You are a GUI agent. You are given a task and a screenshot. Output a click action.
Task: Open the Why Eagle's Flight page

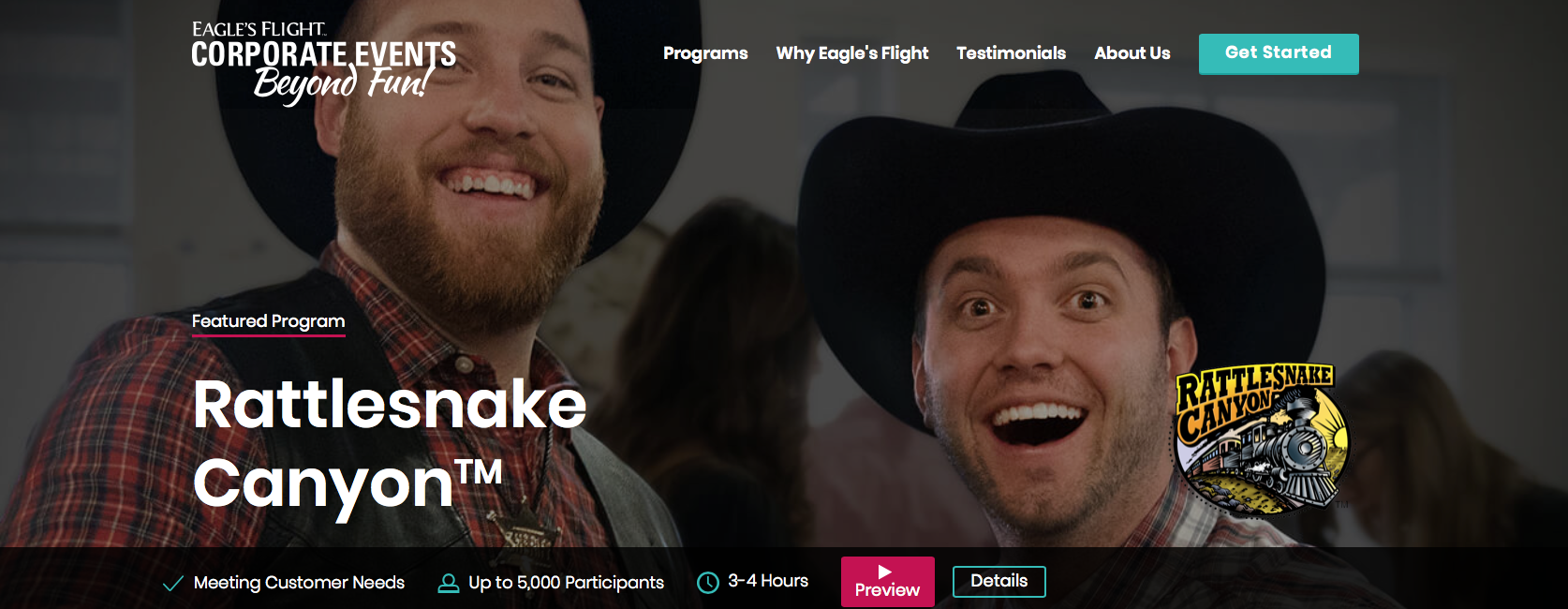pyautogui.click(x=852, y=53)
